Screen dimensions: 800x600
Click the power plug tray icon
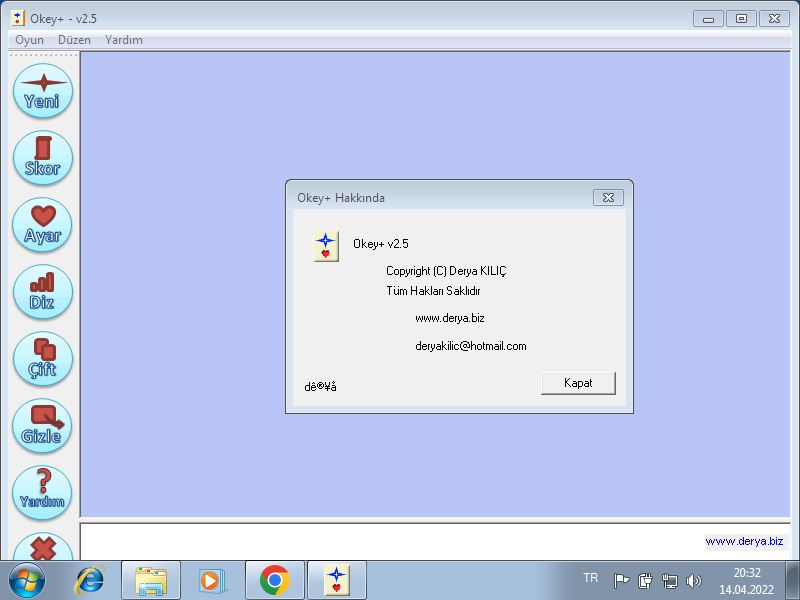click(645, 581)
